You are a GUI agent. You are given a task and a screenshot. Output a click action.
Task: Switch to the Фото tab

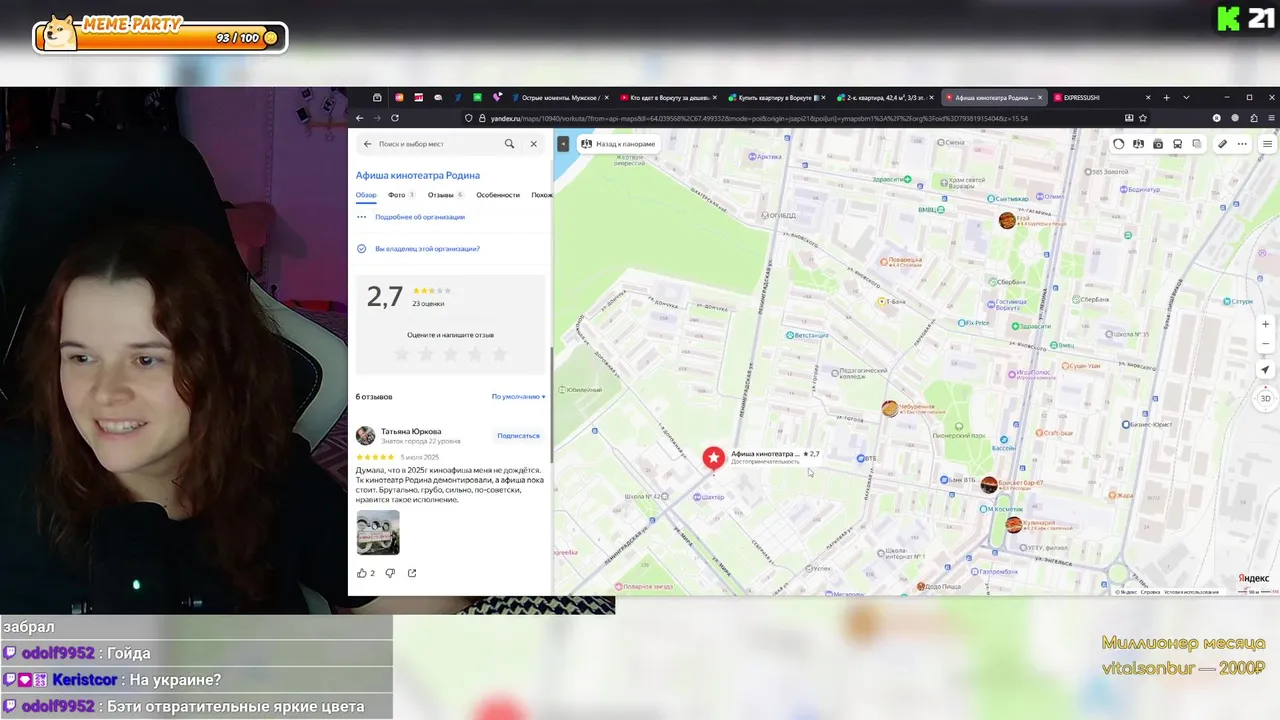click(401, 195)
